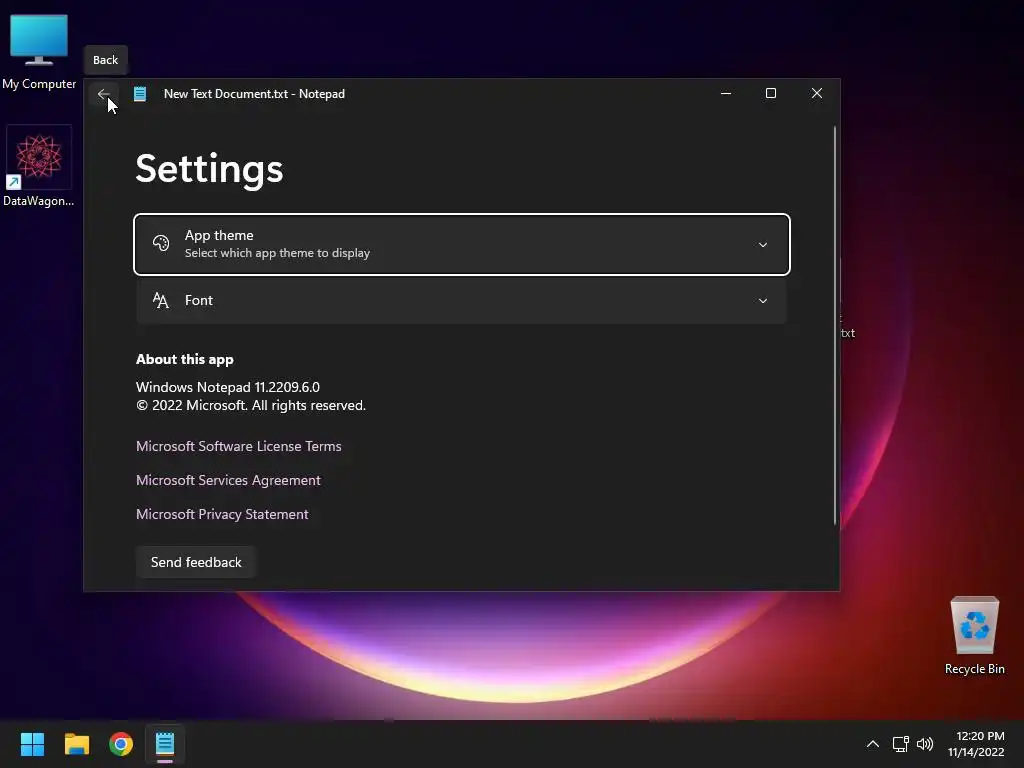Click the App theme palette icon

click(161, 244)
